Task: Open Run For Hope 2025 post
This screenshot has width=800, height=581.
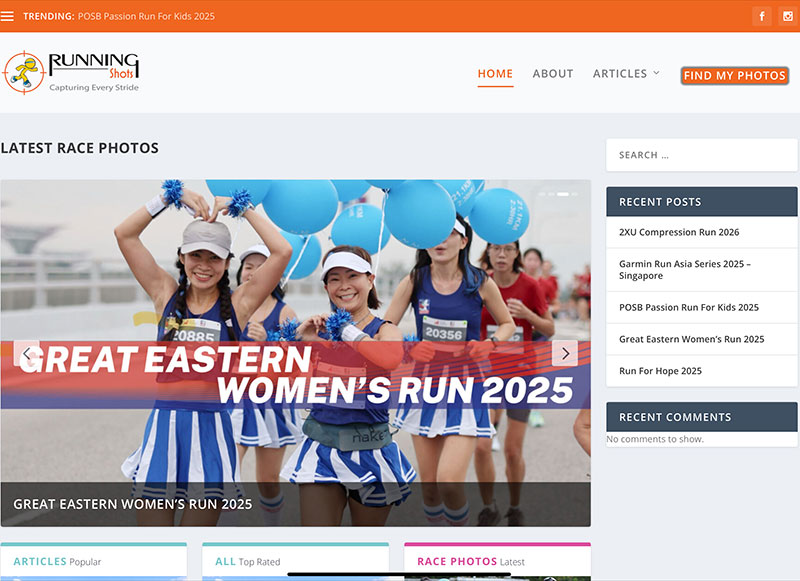Action: pos(660,371)
